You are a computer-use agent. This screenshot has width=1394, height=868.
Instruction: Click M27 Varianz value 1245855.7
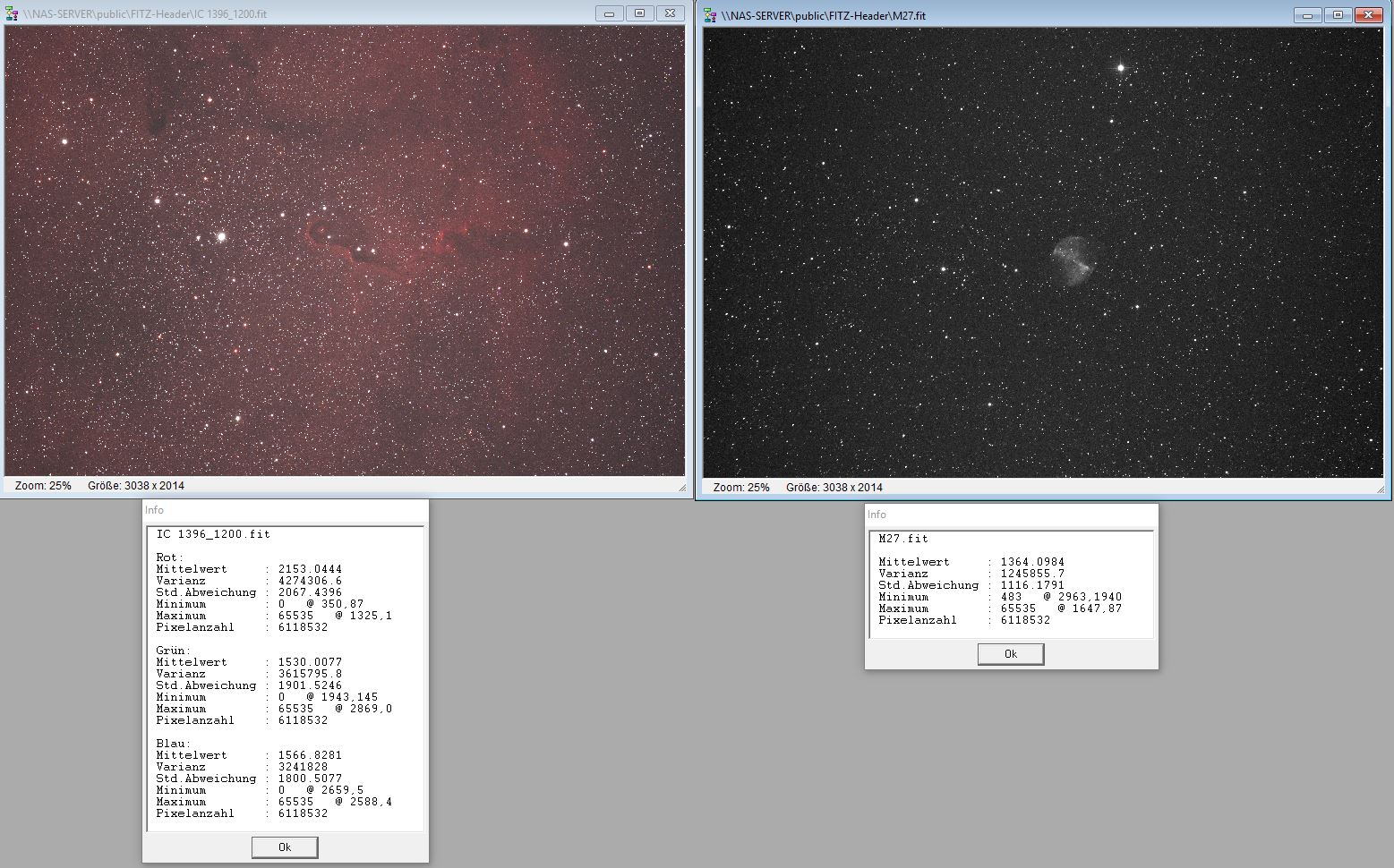[x=1032, y=574]
